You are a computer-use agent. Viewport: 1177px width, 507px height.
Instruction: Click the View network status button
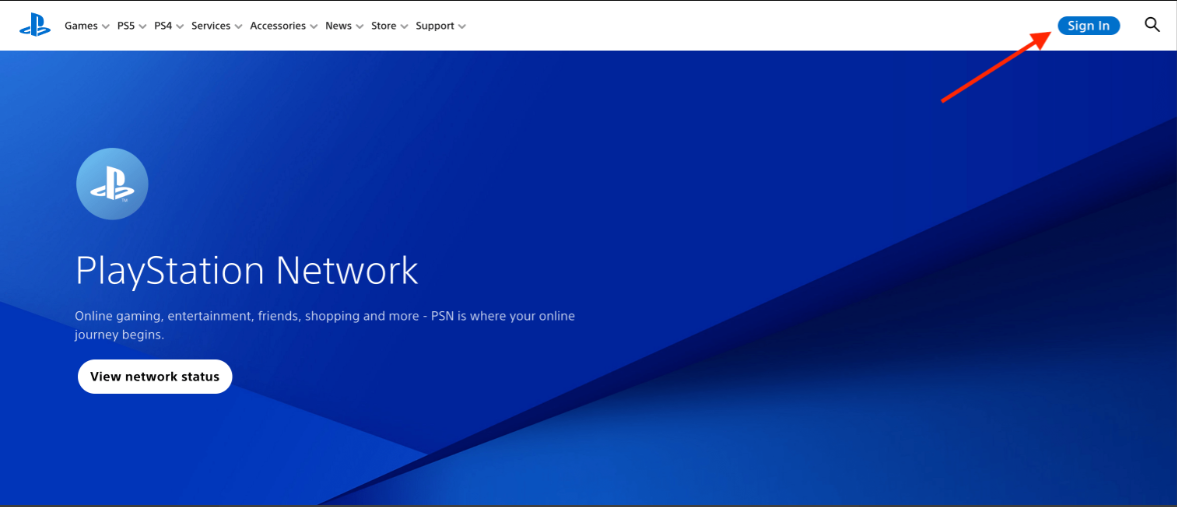pos(155,376)
